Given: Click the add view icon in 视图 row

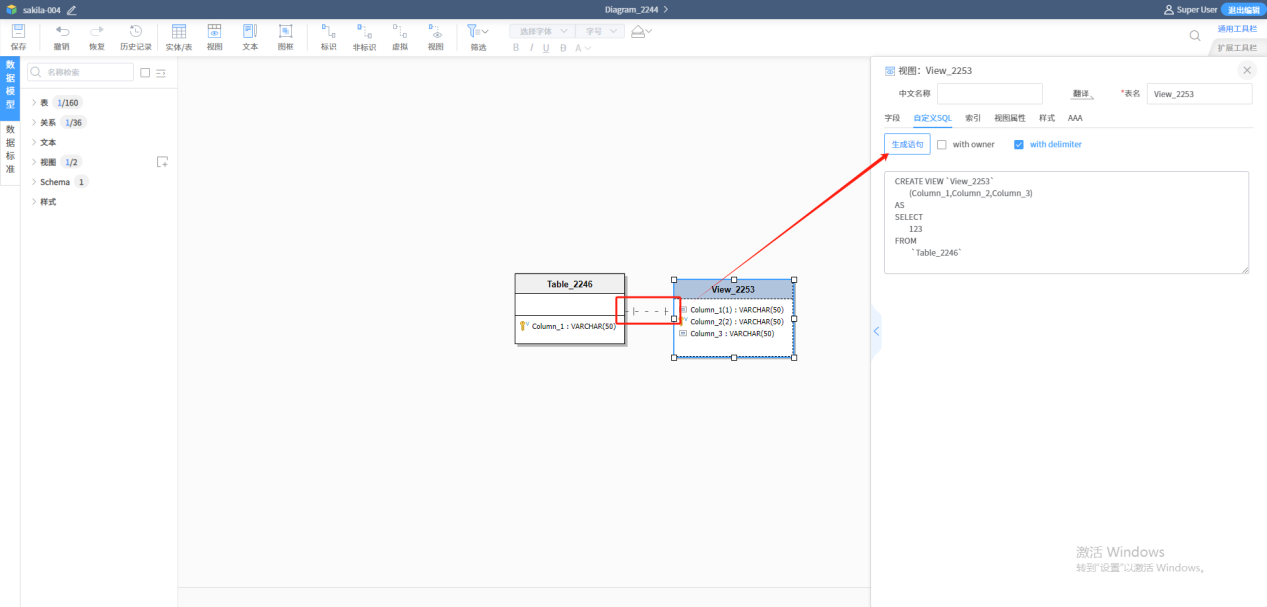Looking at the screenshot, I should 162,162.
